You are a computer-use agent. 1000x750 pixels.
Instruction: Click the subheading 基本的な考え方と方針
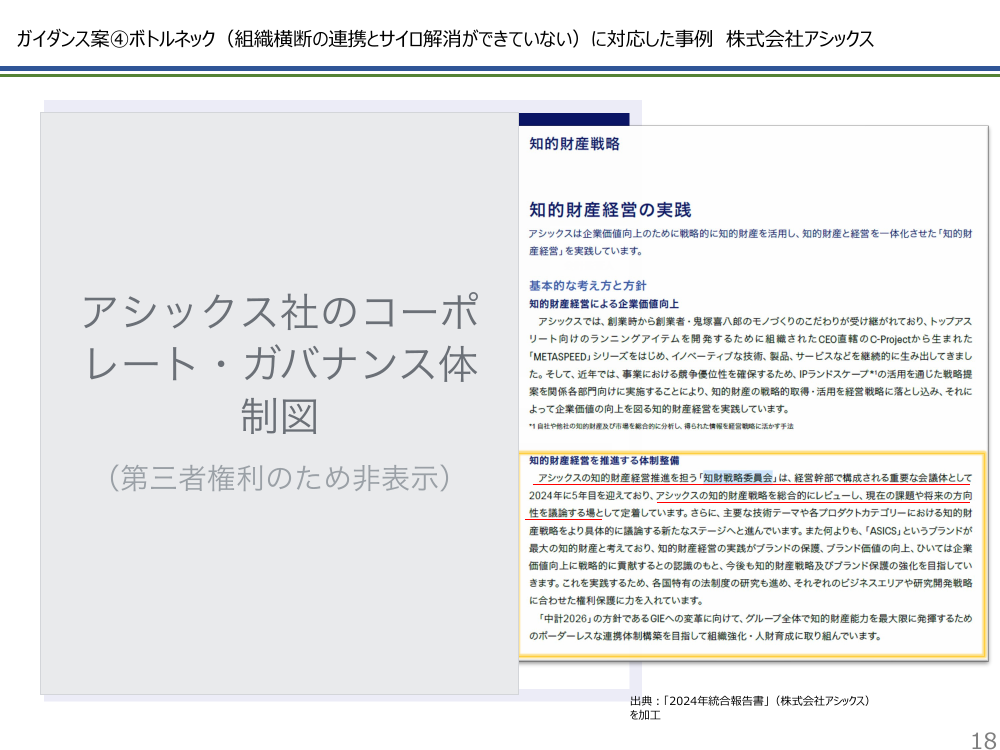tap(587, 285)
